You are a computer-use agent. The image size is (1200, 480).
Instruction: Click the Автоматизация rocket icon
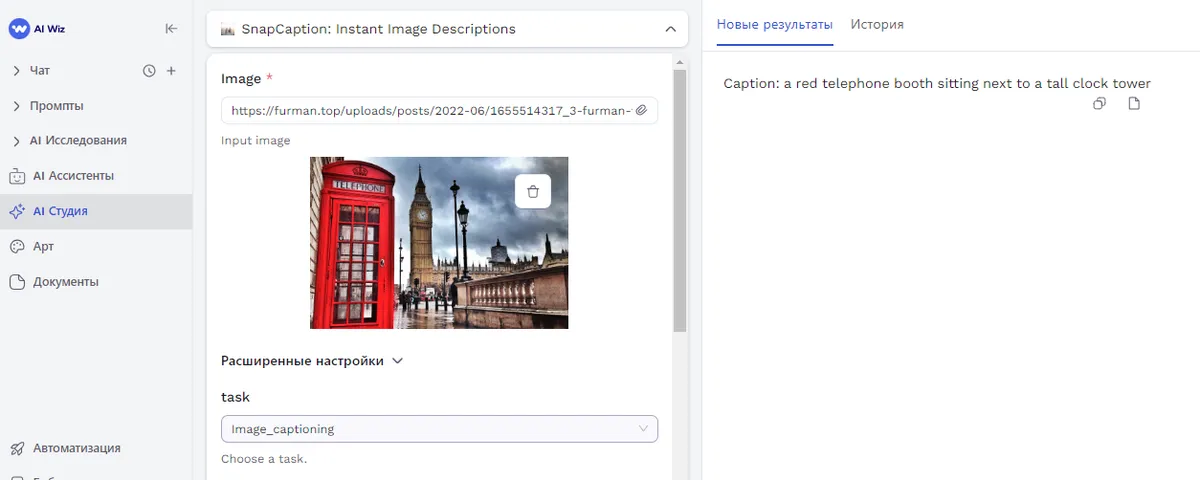click(x=17, y=448)
